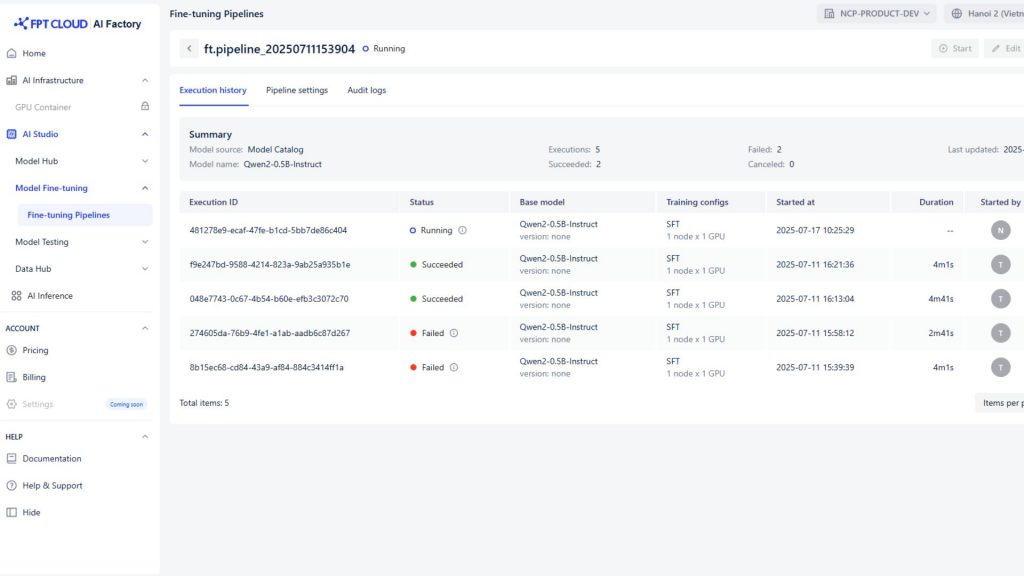Open Help & Support link
Image resolution: width=1024 pixels, height=576 pixels.
52,485
